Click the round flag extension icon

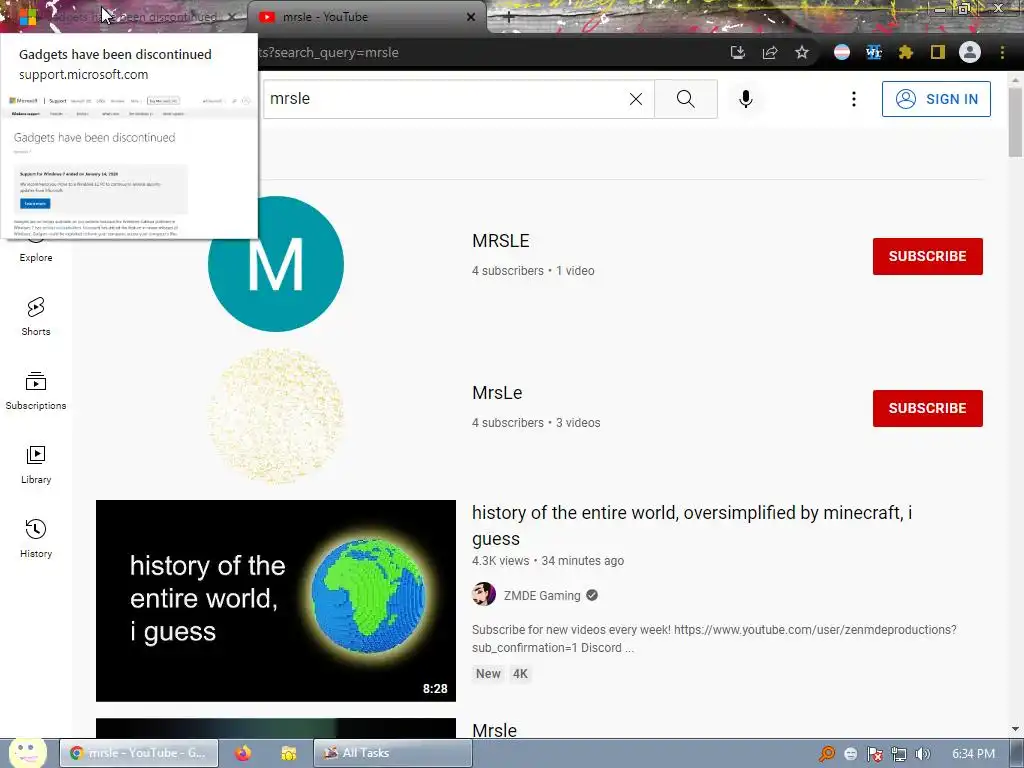point(842,52)
